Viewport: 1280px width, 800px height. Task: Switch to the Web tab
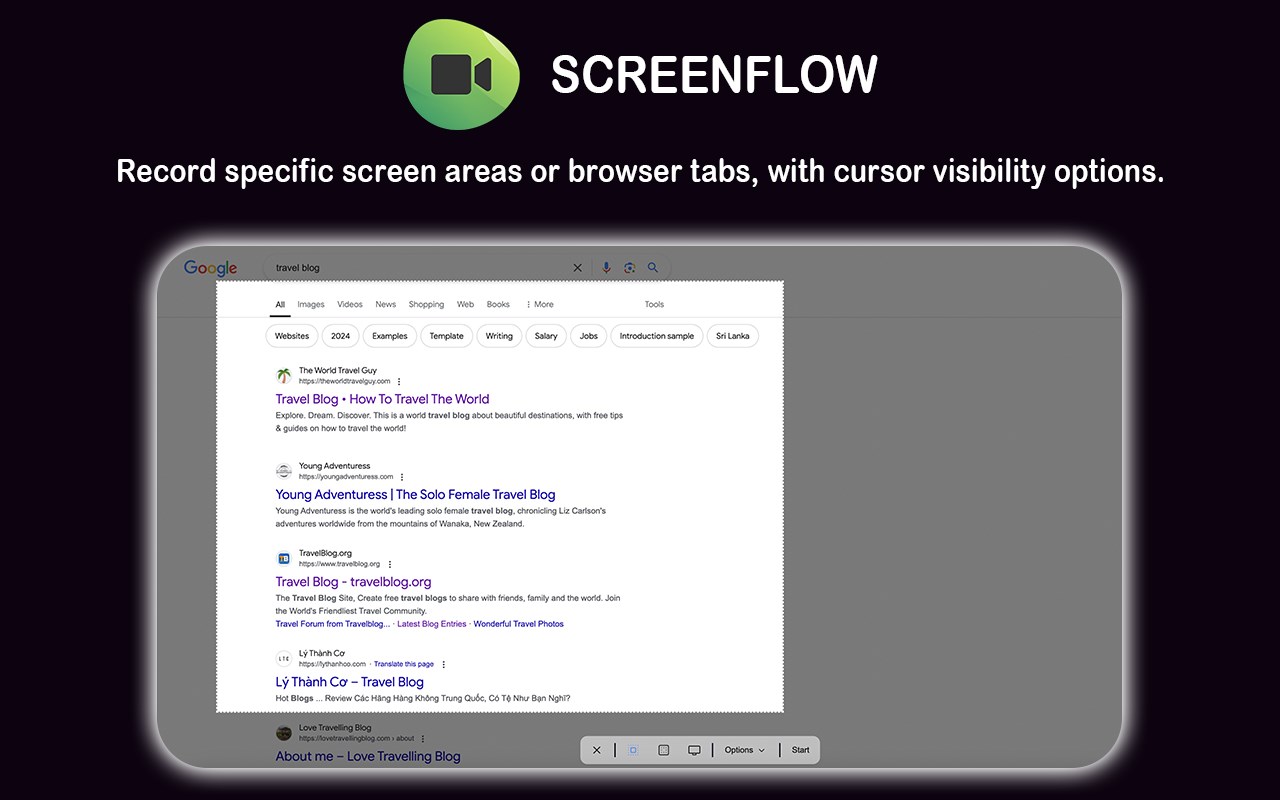point(466,305)
